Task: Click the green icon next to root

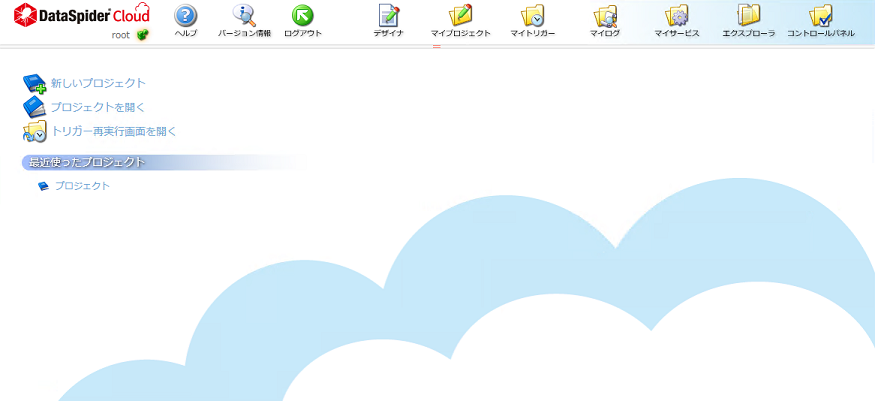Action: click(x=142, y=35)
